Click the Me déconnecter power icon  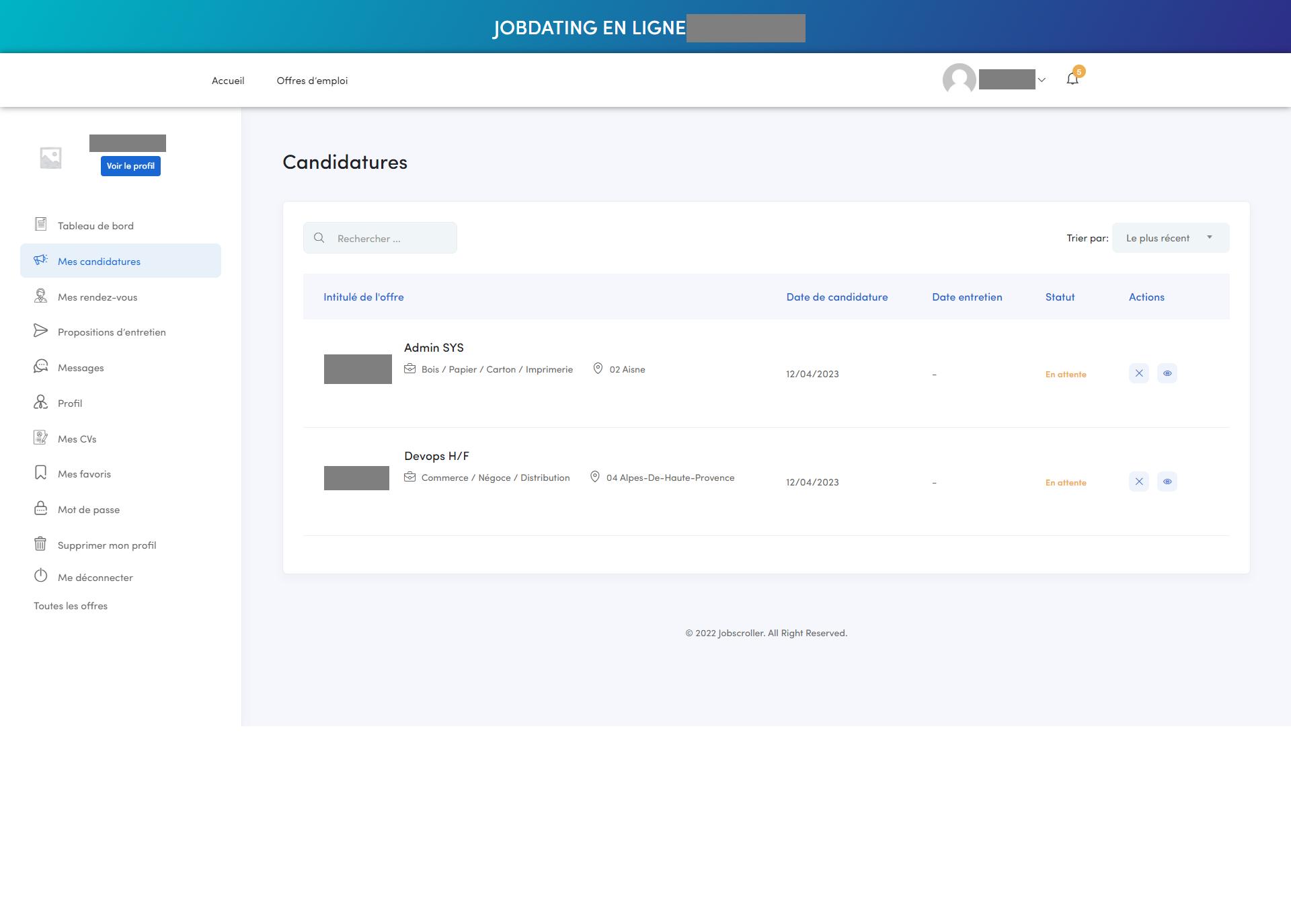pyautogui.click(x=41, y=576)
